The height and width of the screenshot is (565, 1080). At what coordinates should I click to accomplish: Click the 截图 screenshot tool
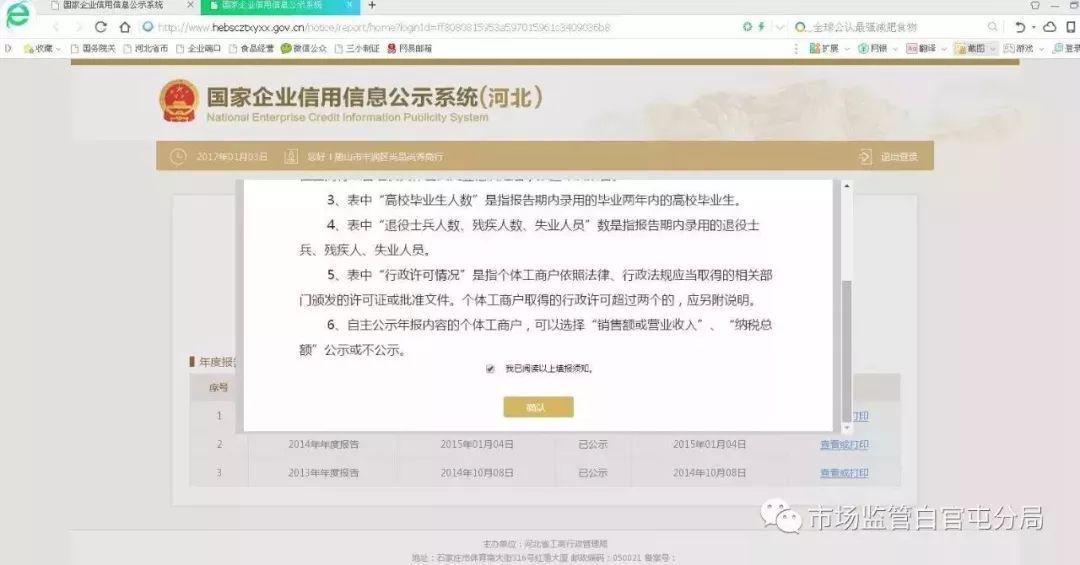click(x=970, y=48)
